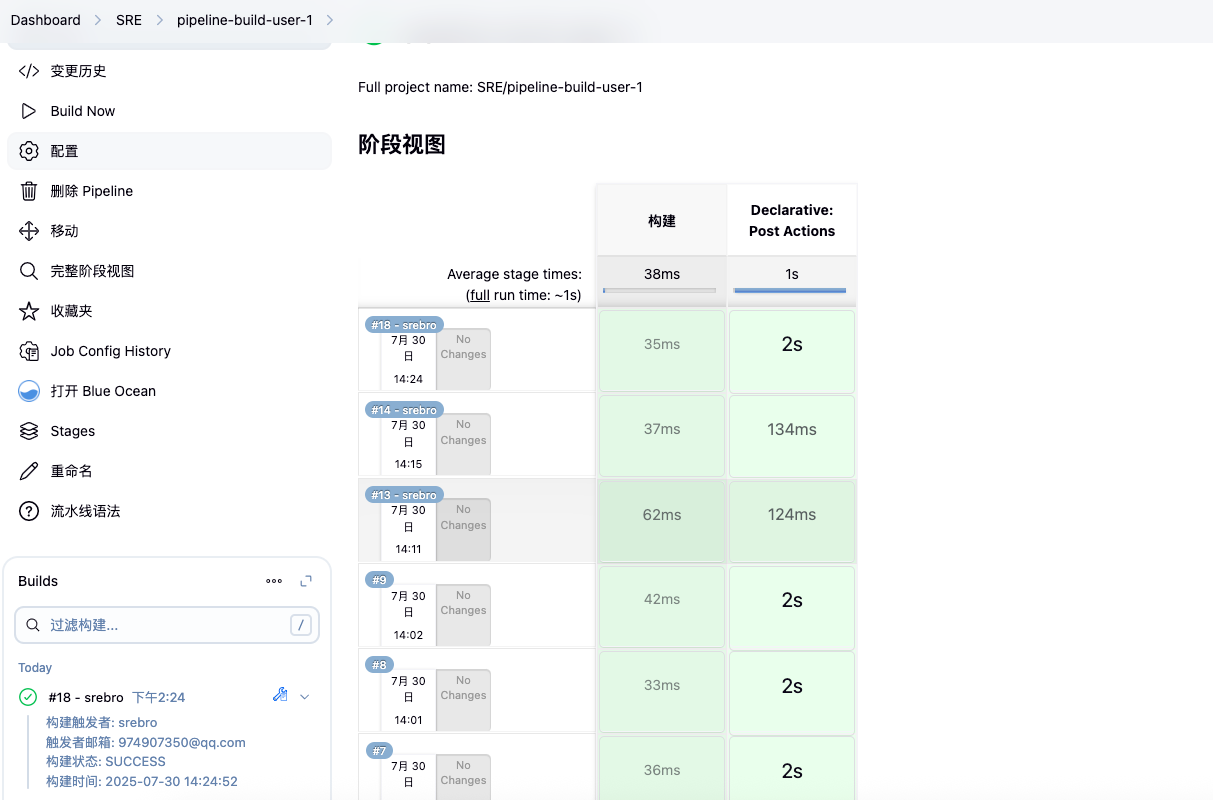The width and height of the screenshot is (1213, 800).
Task: Open Blue Ocean via its wave icon
Action: 29,391
